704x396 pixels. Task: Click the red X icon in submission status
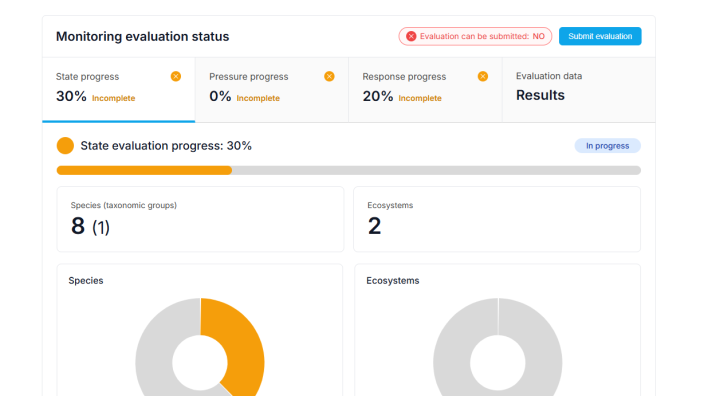(x=411, y=36)
